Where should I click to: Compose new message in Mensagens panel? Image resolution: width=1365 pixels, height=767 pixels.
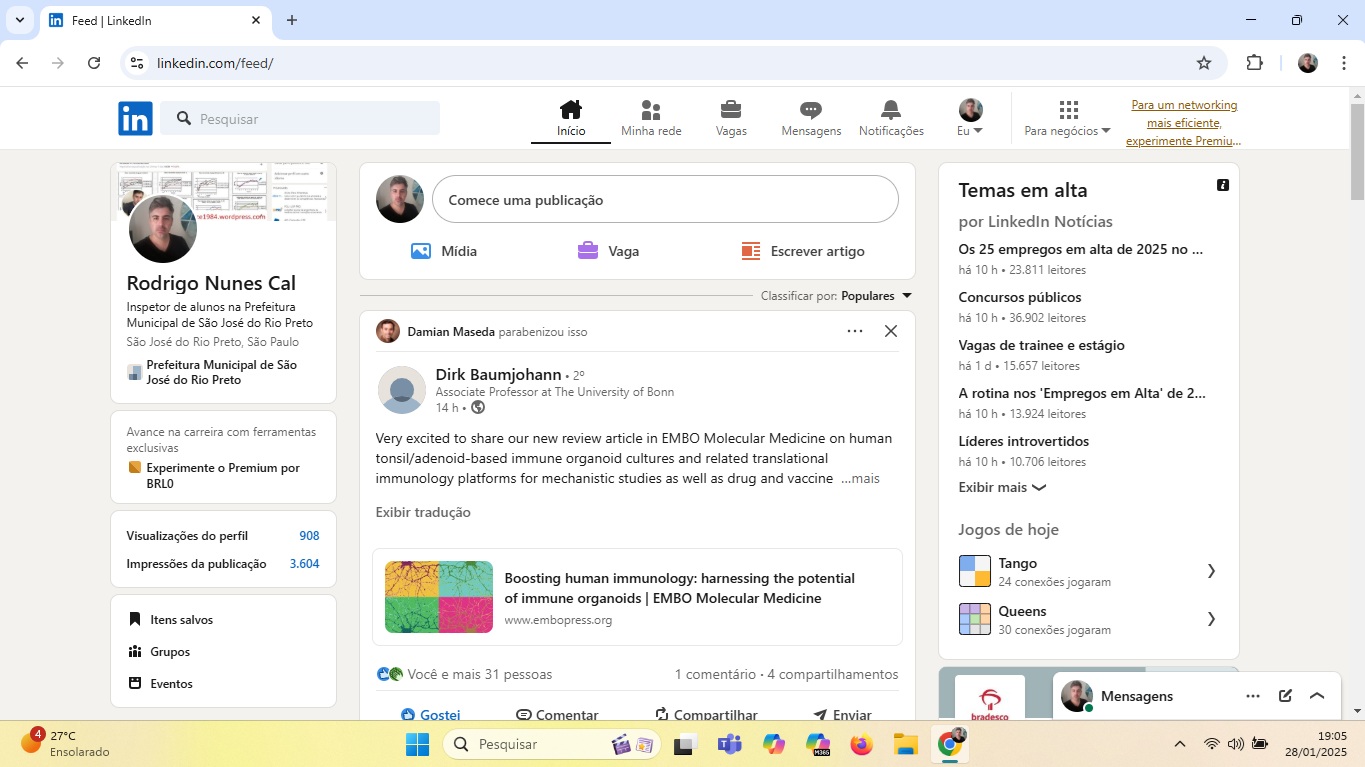tap(1285, 696)
